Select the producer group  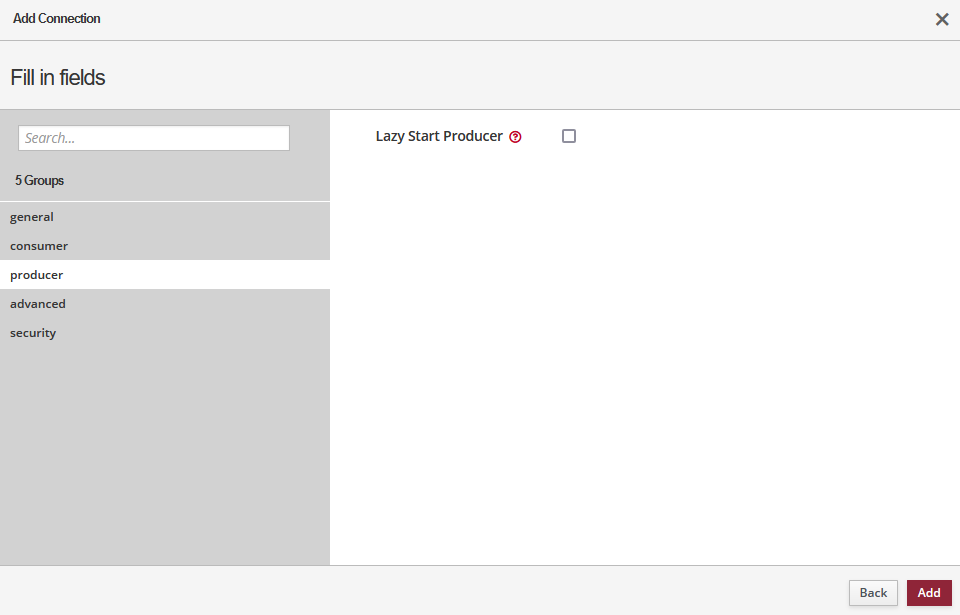(x=37, y=275)
